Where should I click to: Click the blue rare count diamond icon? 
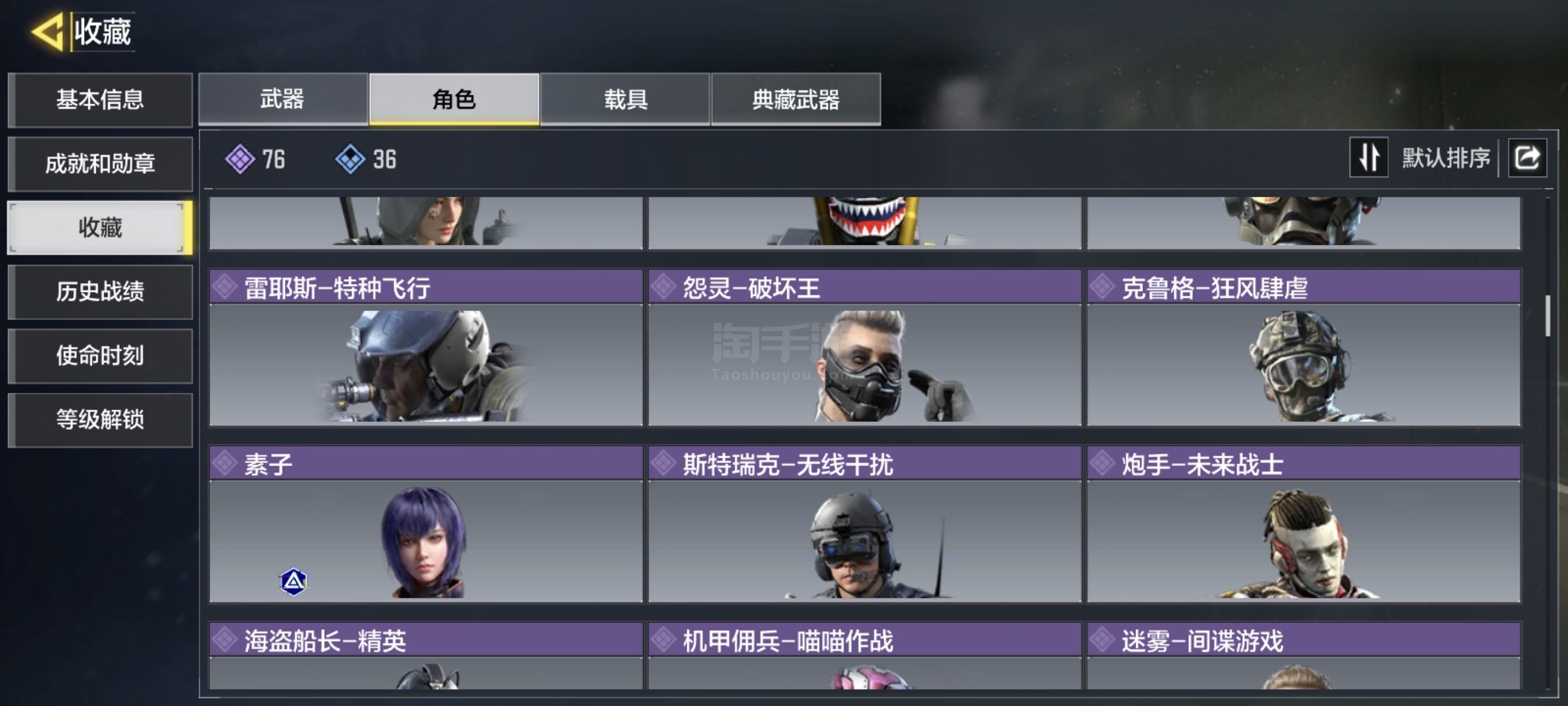350,160
